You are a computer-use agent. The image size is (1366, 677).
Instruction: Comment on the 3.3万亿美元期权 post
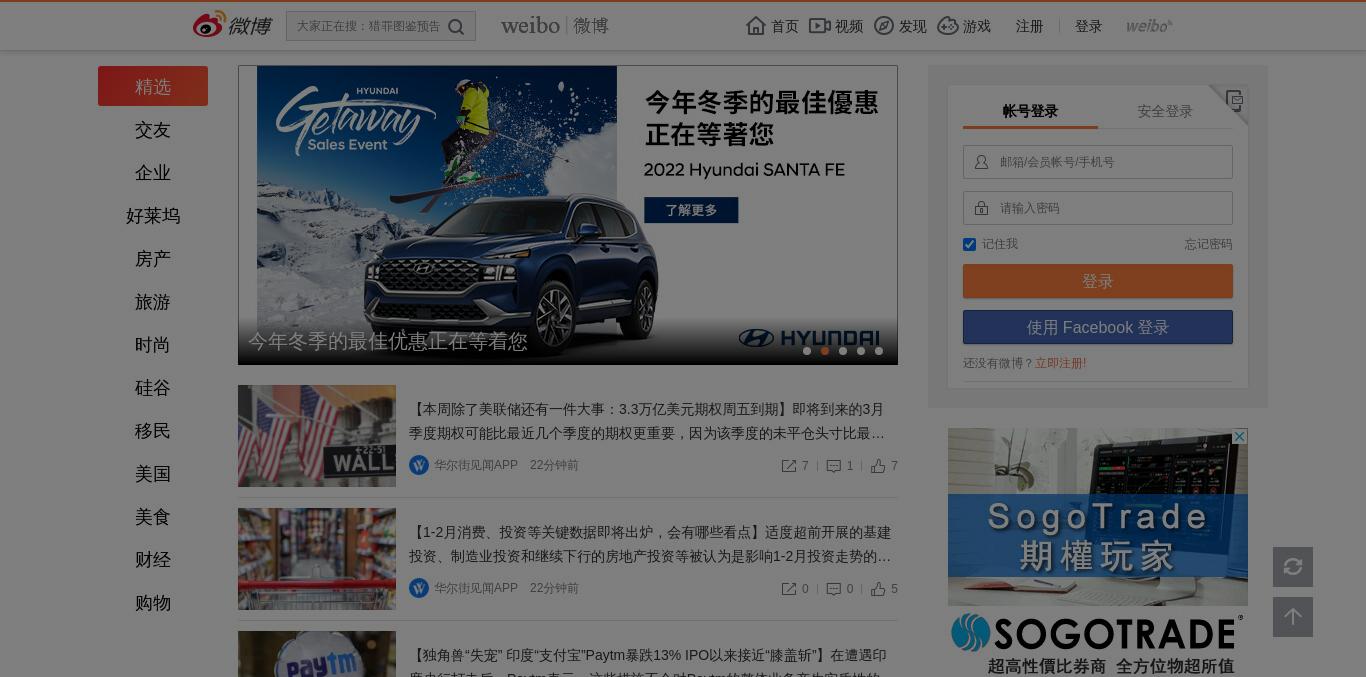tap(840, 466)
